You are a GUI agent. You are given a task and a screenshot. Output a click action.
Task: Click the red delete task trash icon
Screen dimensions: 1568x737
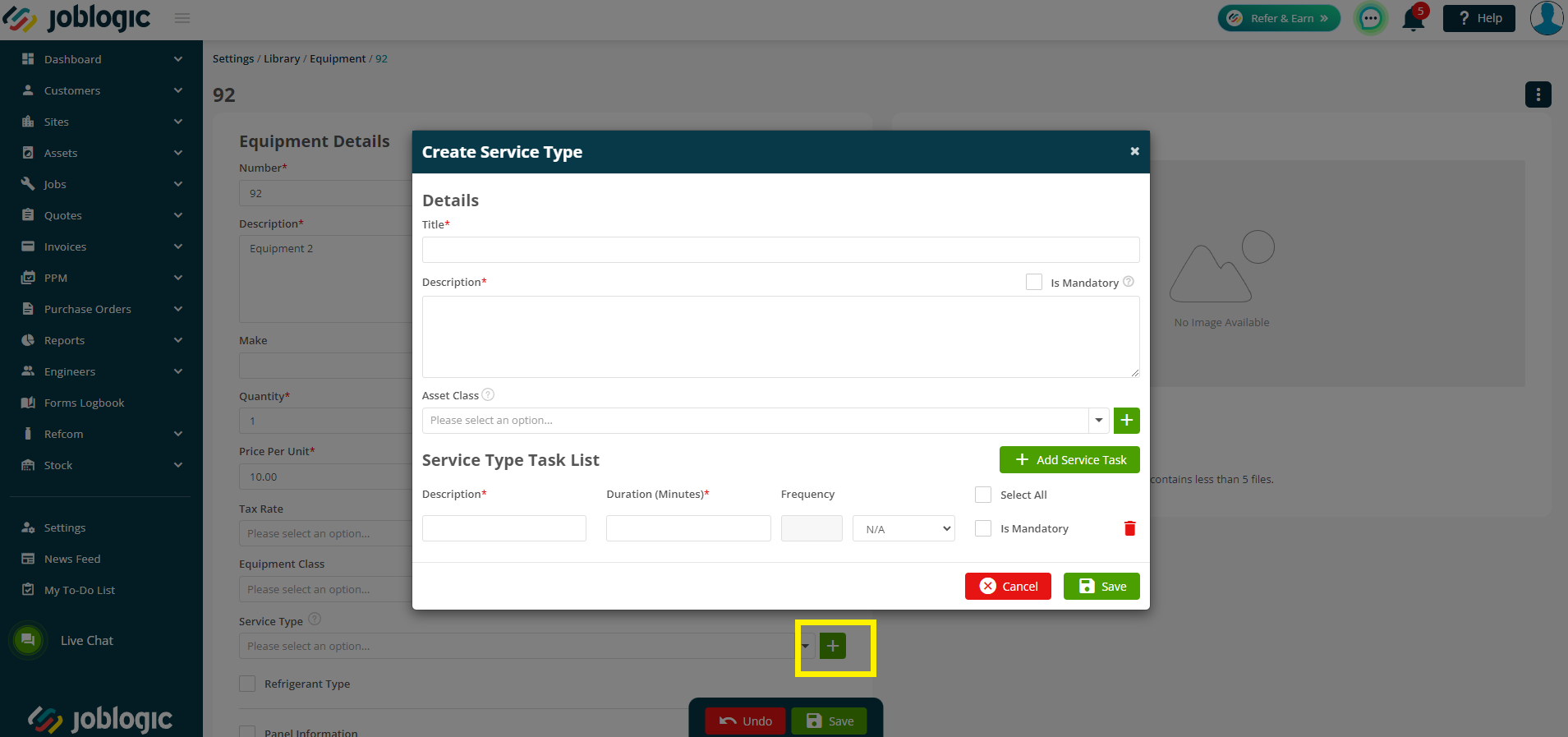click(1129, 528)
